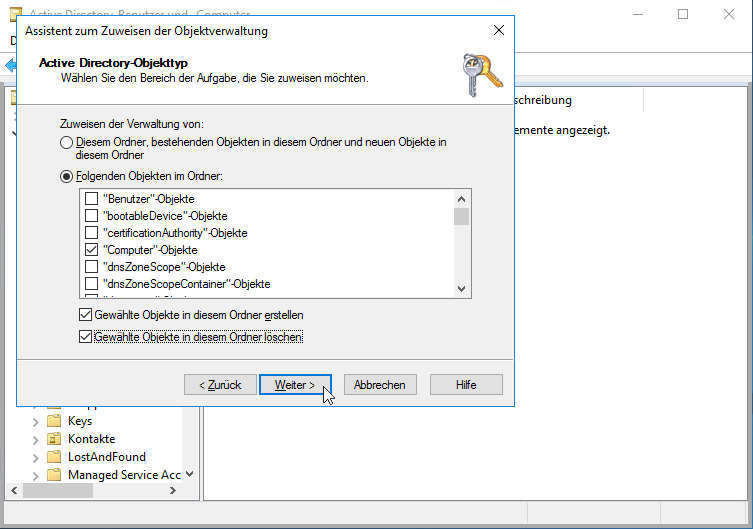Expand the Keys tree node
Viewport: 753px width, 529px height.
(36, 422)
